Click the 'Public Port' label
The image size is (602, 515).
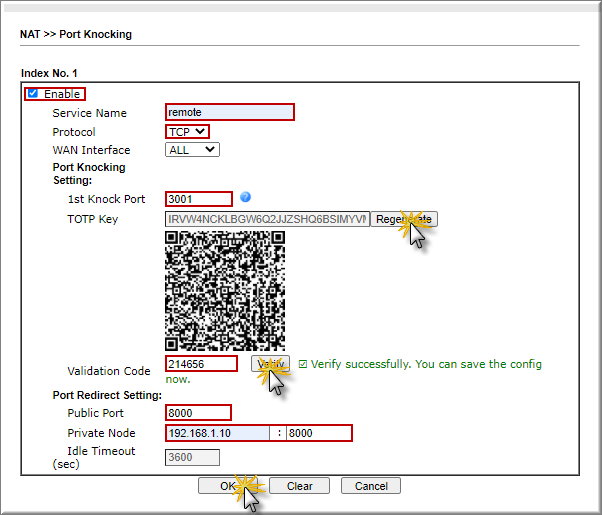(x=96, y=413)
